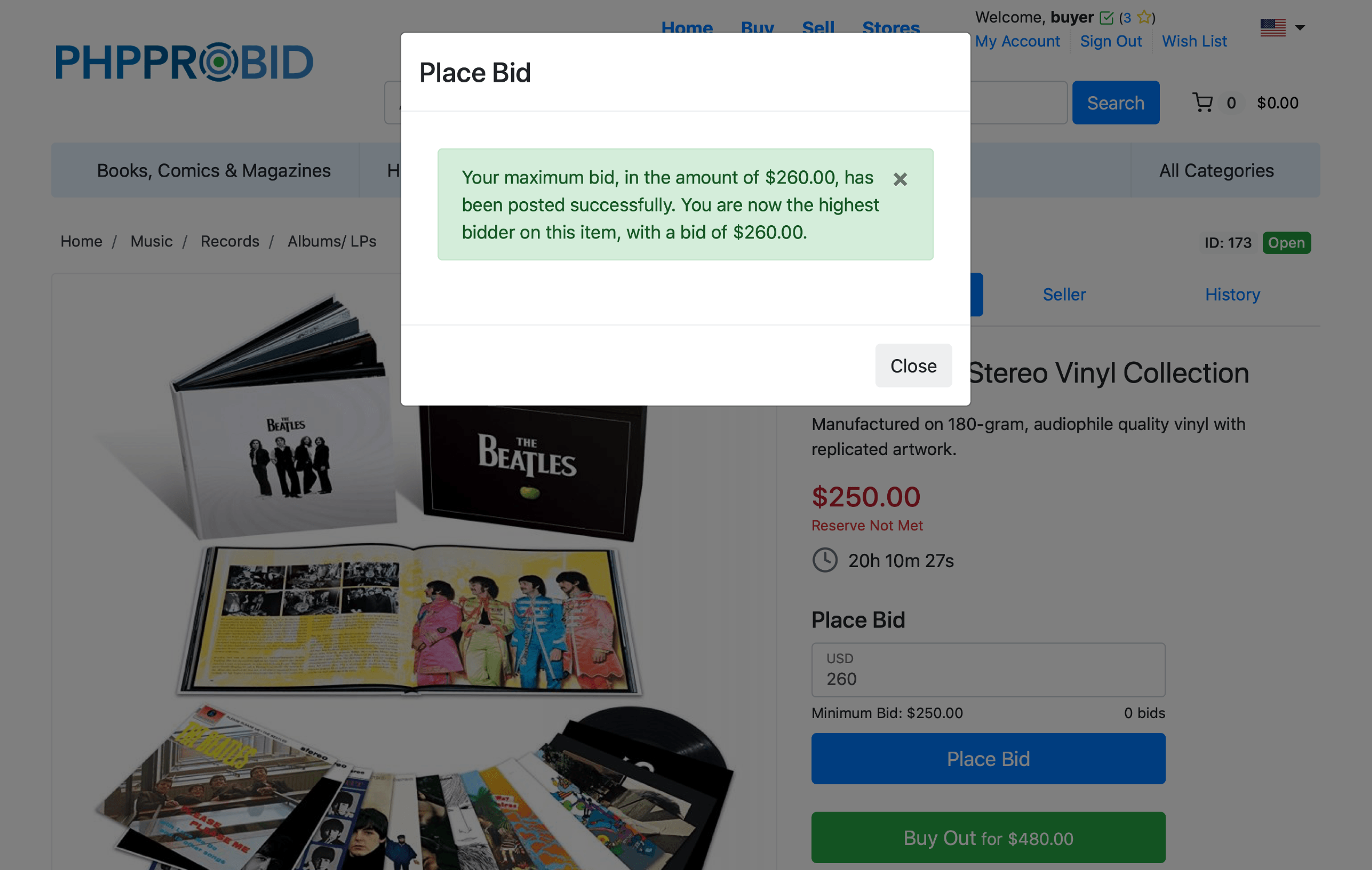This screenshot has width=1372, height=870.
Task: Click the Records breadcrumb link
Action: [230, 241]
